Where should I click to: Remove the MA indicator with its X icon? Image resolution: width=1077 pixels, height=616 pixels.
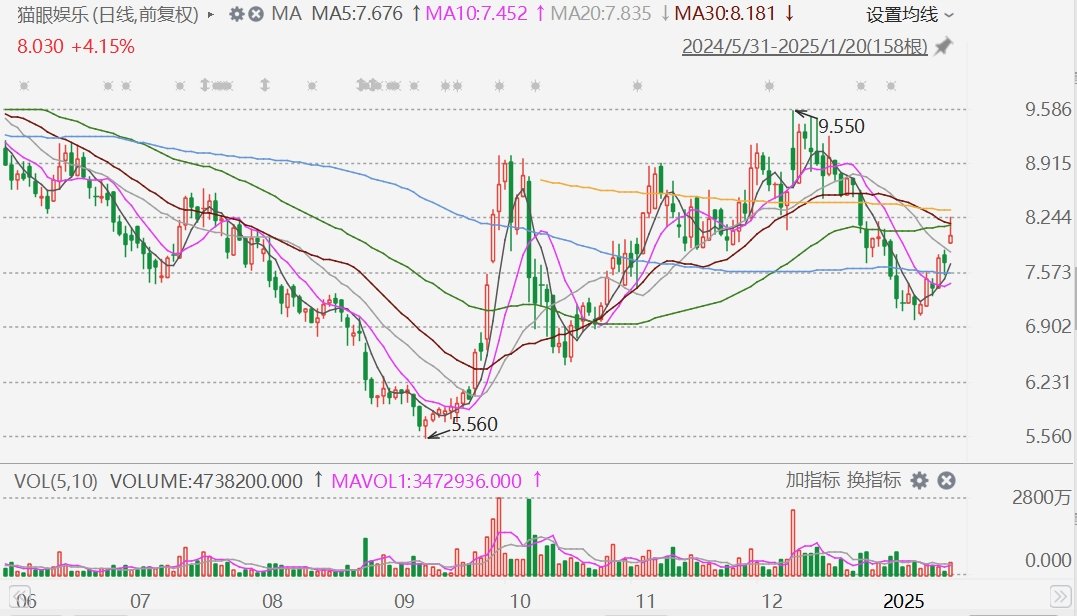(257, 14)
